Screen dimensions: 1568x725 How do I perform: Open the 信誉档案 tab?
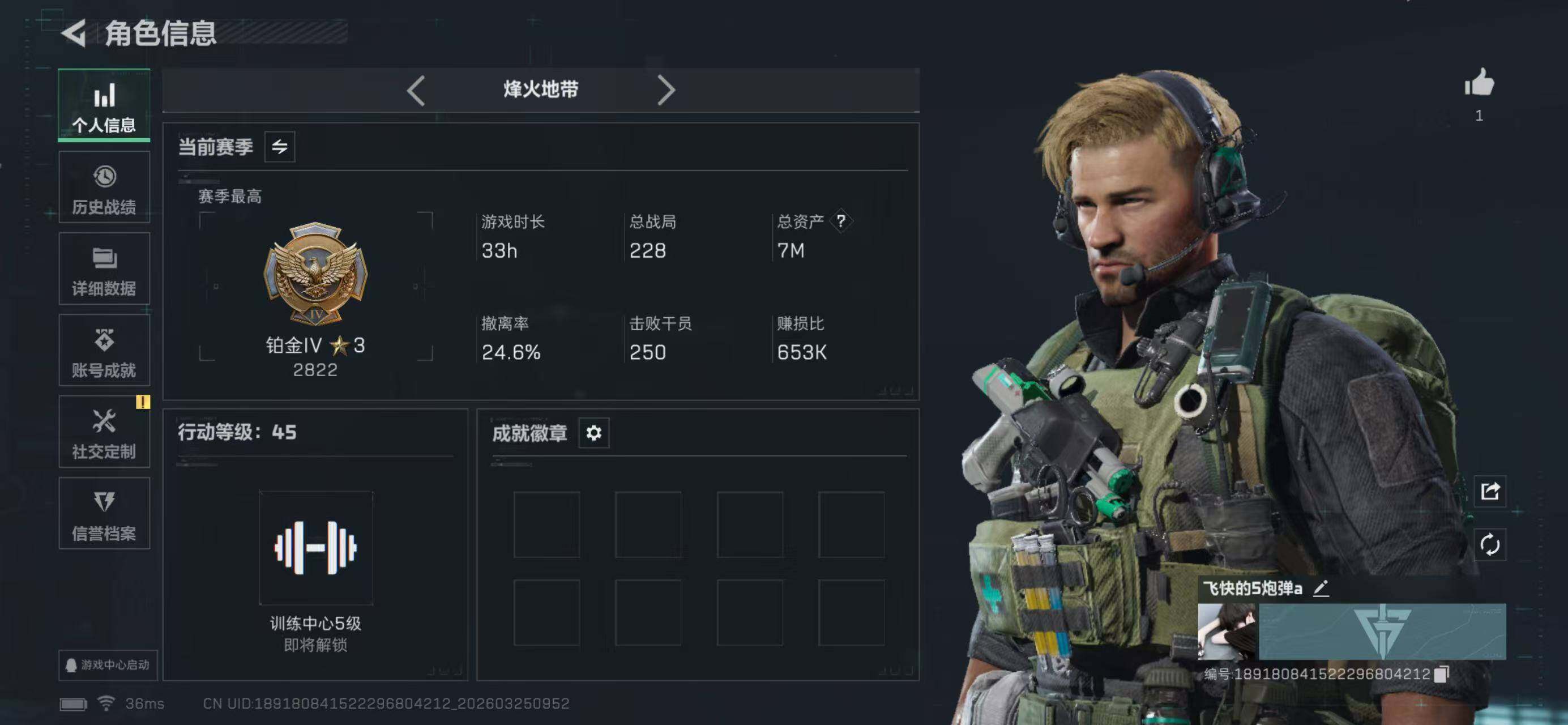104,514
